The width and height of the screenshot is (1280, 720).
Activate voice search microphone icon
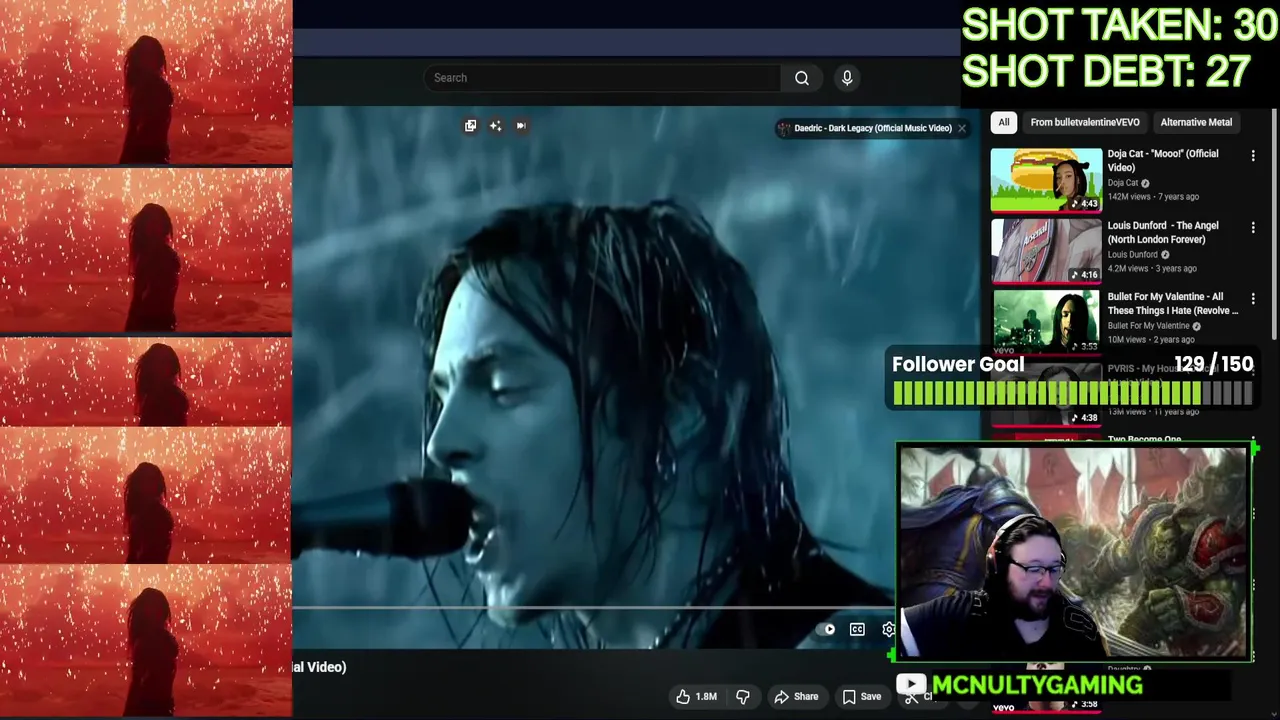[847, 78]
